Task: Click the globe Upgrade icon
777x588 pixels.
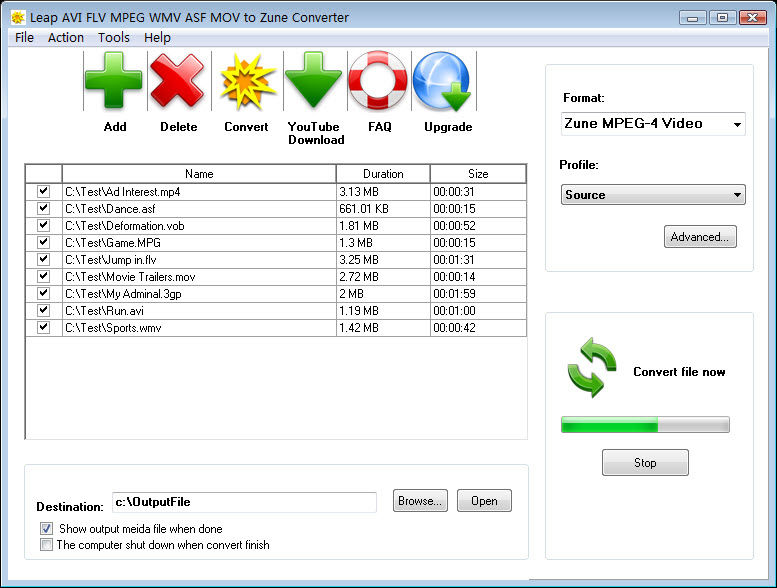Action: [442, 82]
